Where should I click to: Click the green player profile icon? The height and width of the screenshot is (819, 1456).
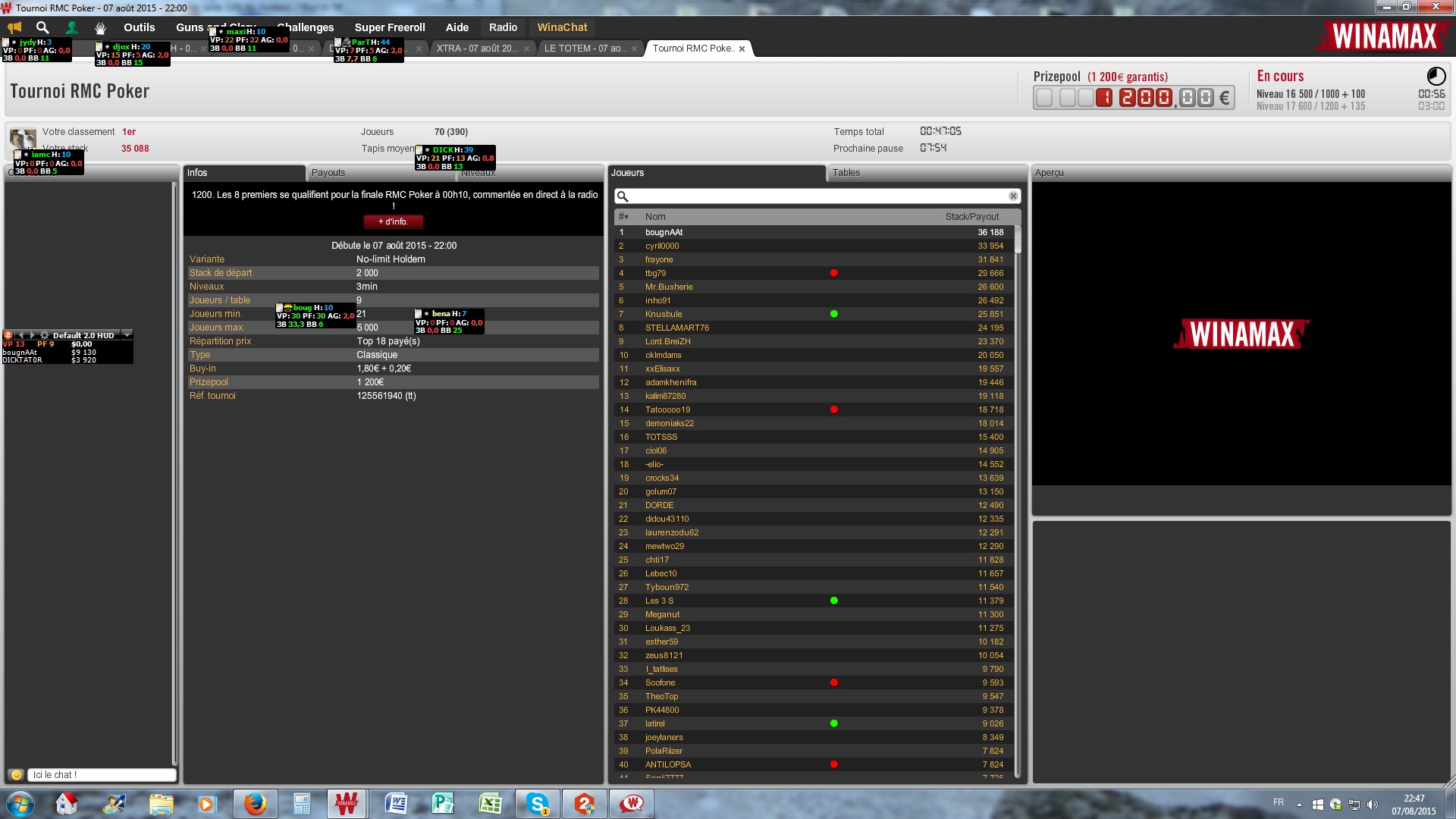tap(71, 27)
